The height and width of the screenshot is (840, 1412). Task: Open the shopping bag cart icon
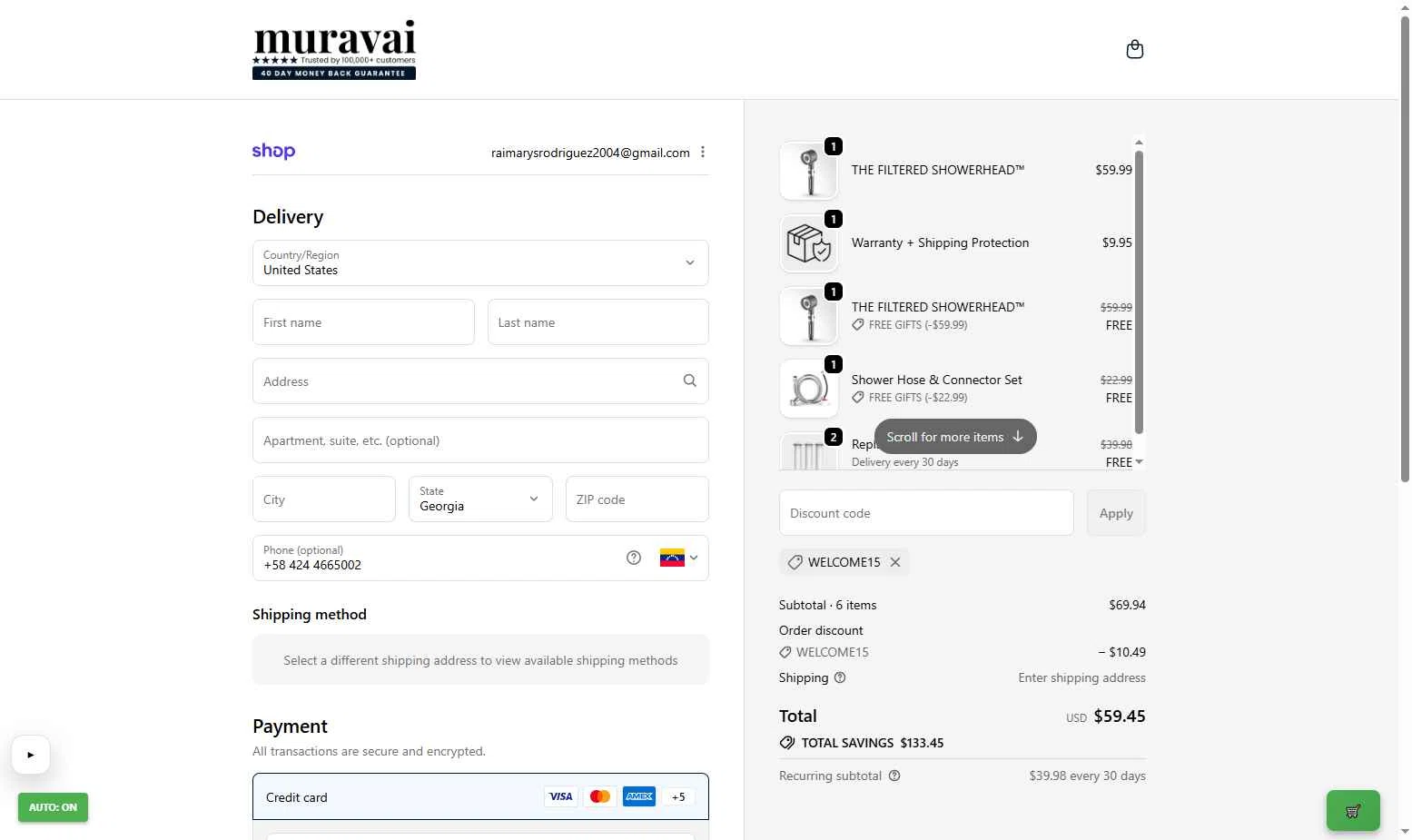[x=1134, y=49]
